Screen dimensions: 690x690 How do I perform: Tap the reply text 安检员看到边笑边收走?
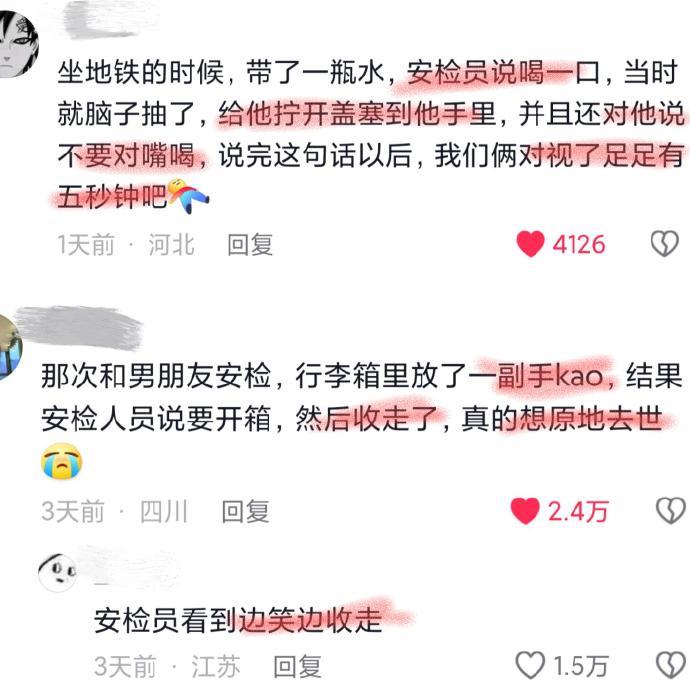point(238,620)
